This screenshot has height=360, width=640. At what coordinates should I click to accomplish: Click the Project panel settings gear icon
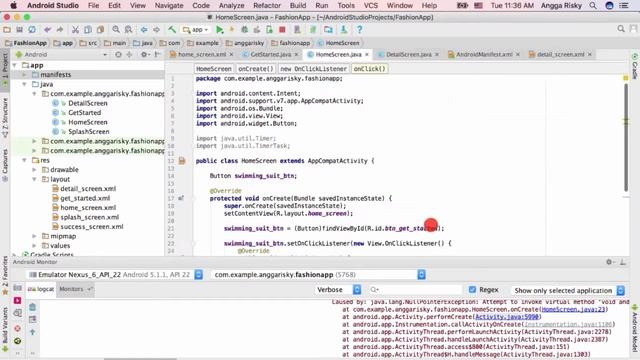144,54
